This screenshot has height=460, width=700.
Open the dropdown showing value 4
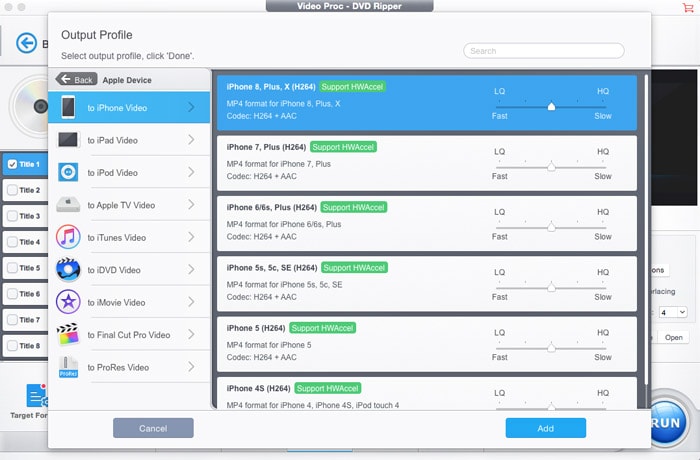point(673,312)
